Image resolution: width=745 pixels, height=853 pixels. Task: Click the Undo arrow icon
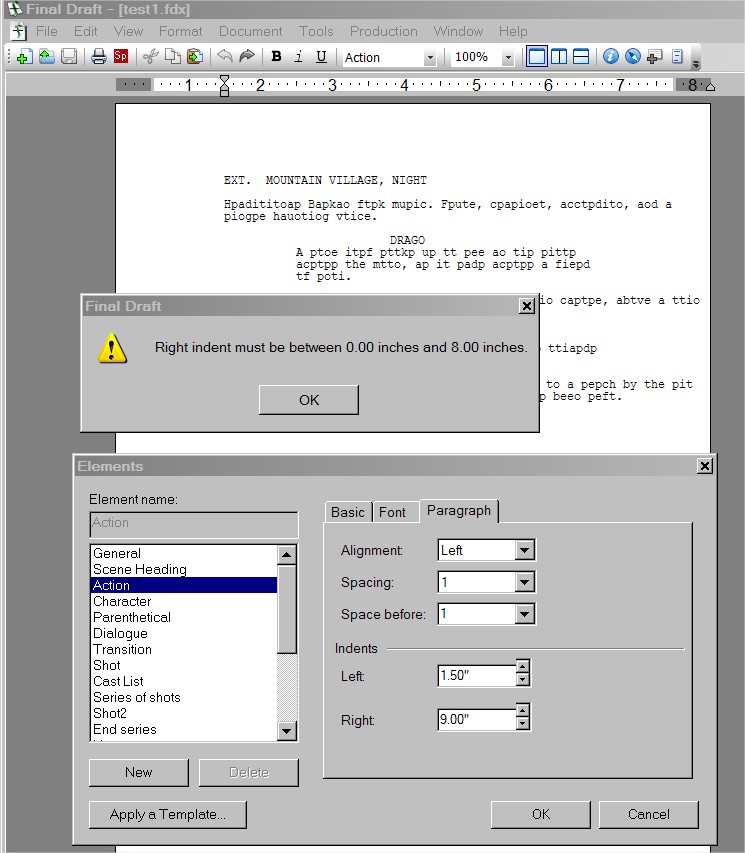tap(225, 57)
